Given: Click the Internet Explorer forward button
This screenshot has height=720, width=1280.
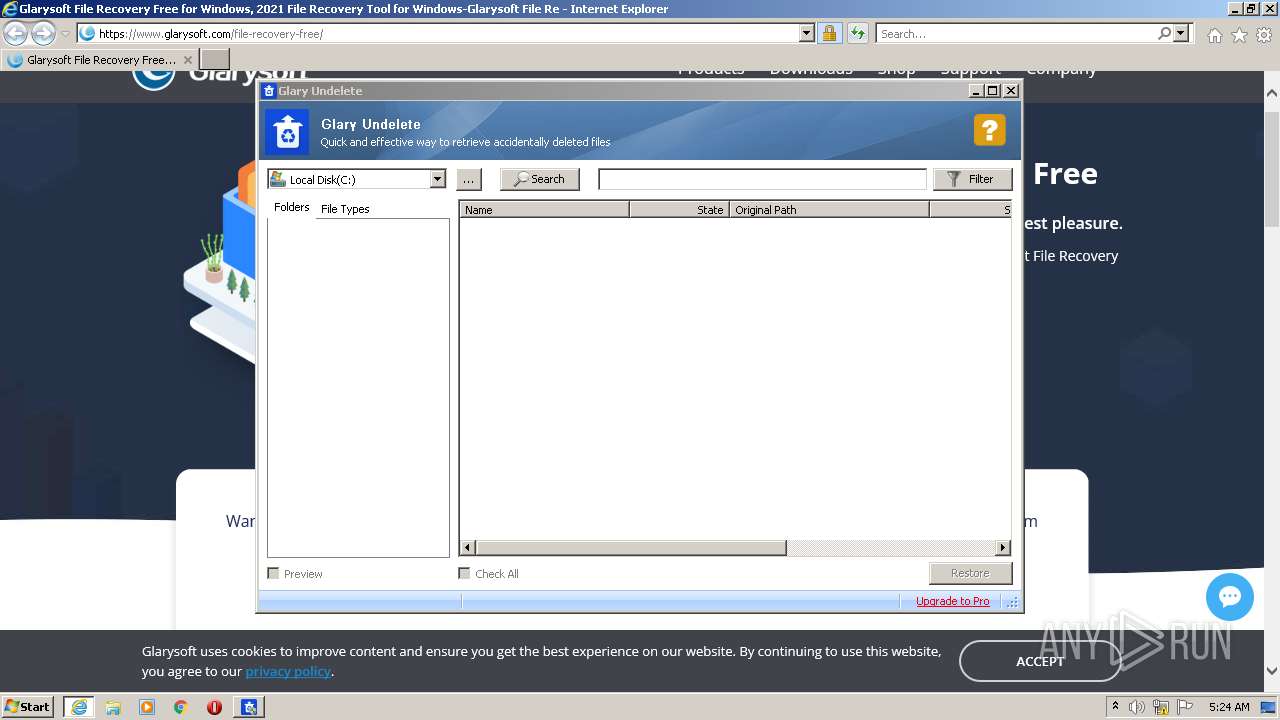Looking at the screenshot, I should click(x=43, y=33).
